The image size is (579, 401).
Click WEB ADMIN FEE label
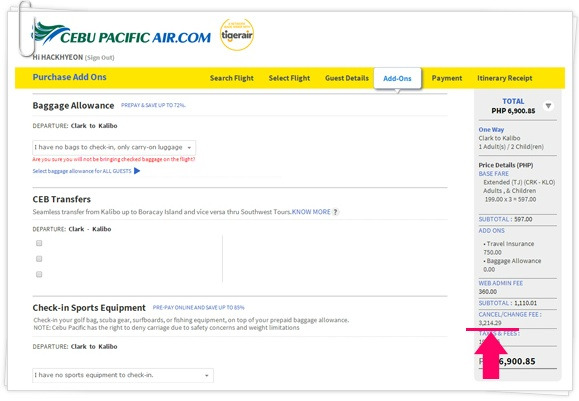[501, 283]
